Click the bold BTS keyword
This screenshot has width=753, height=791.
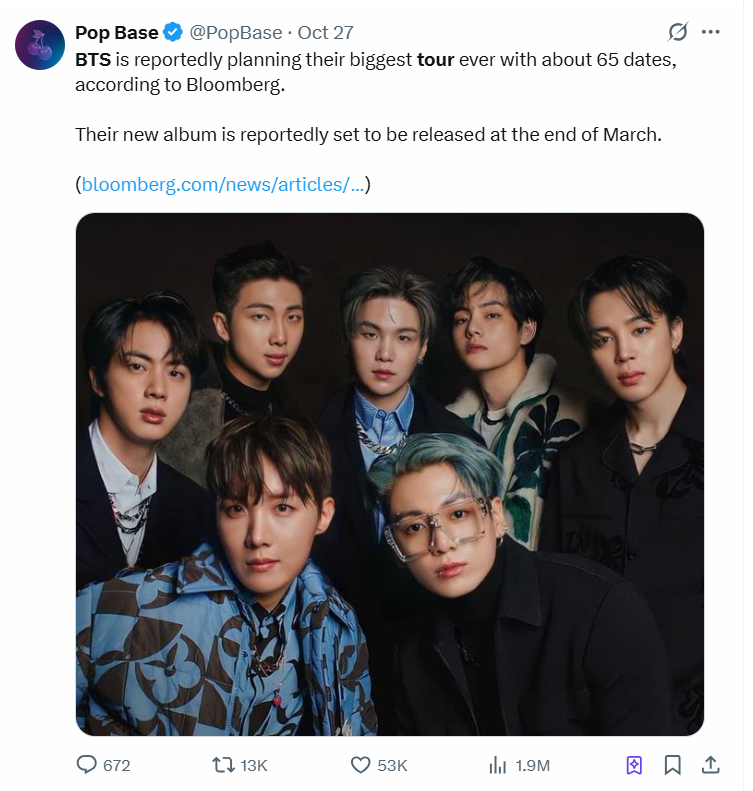[x=93, y=59]
